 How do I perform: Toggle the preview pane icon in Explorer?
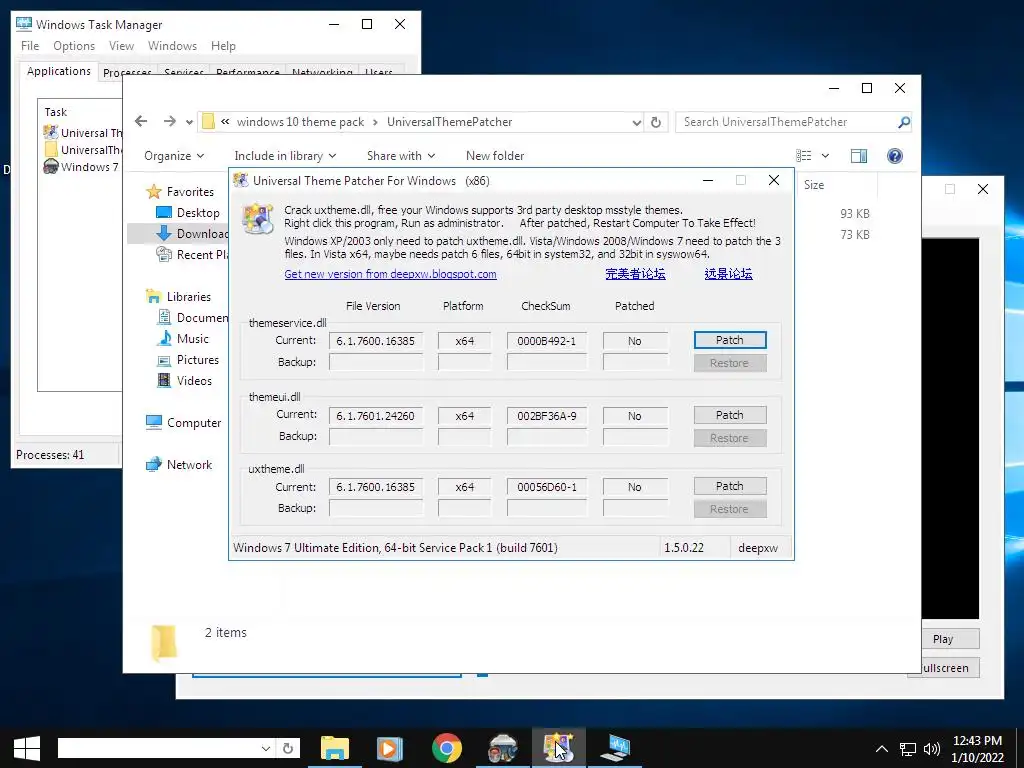point(859,155)
